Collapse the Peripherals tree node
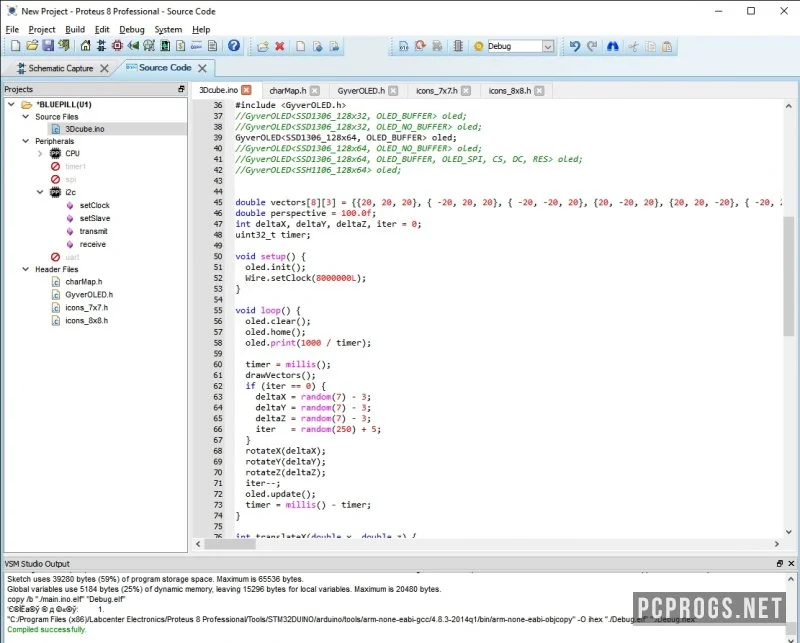The image size is (800, 643). click(26, 141)
